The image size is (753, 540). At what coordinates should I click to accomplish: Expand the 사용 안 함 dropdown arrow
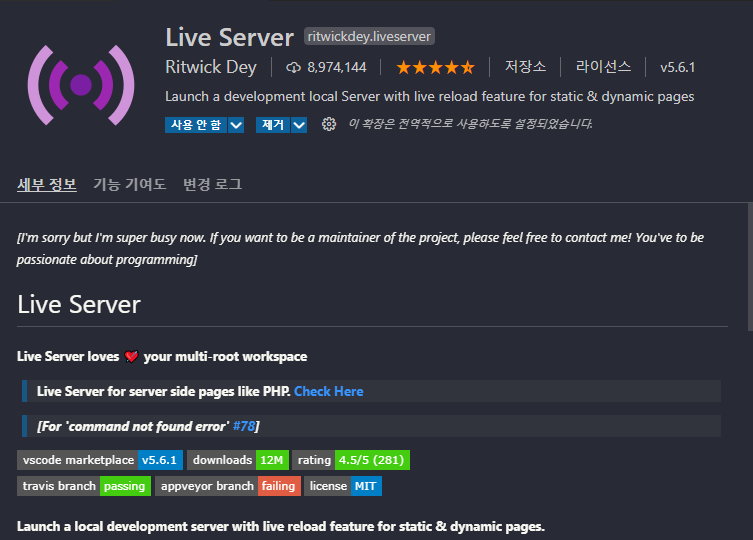point(236,125)
